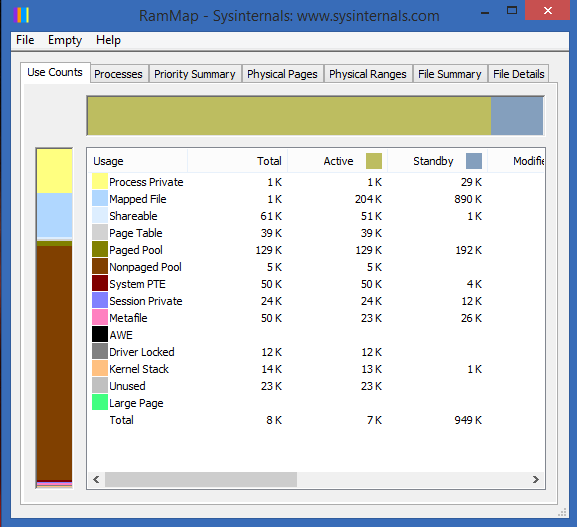The image size is (577, 527).
Task: Click the Modified column header
Action: point(516,161)
